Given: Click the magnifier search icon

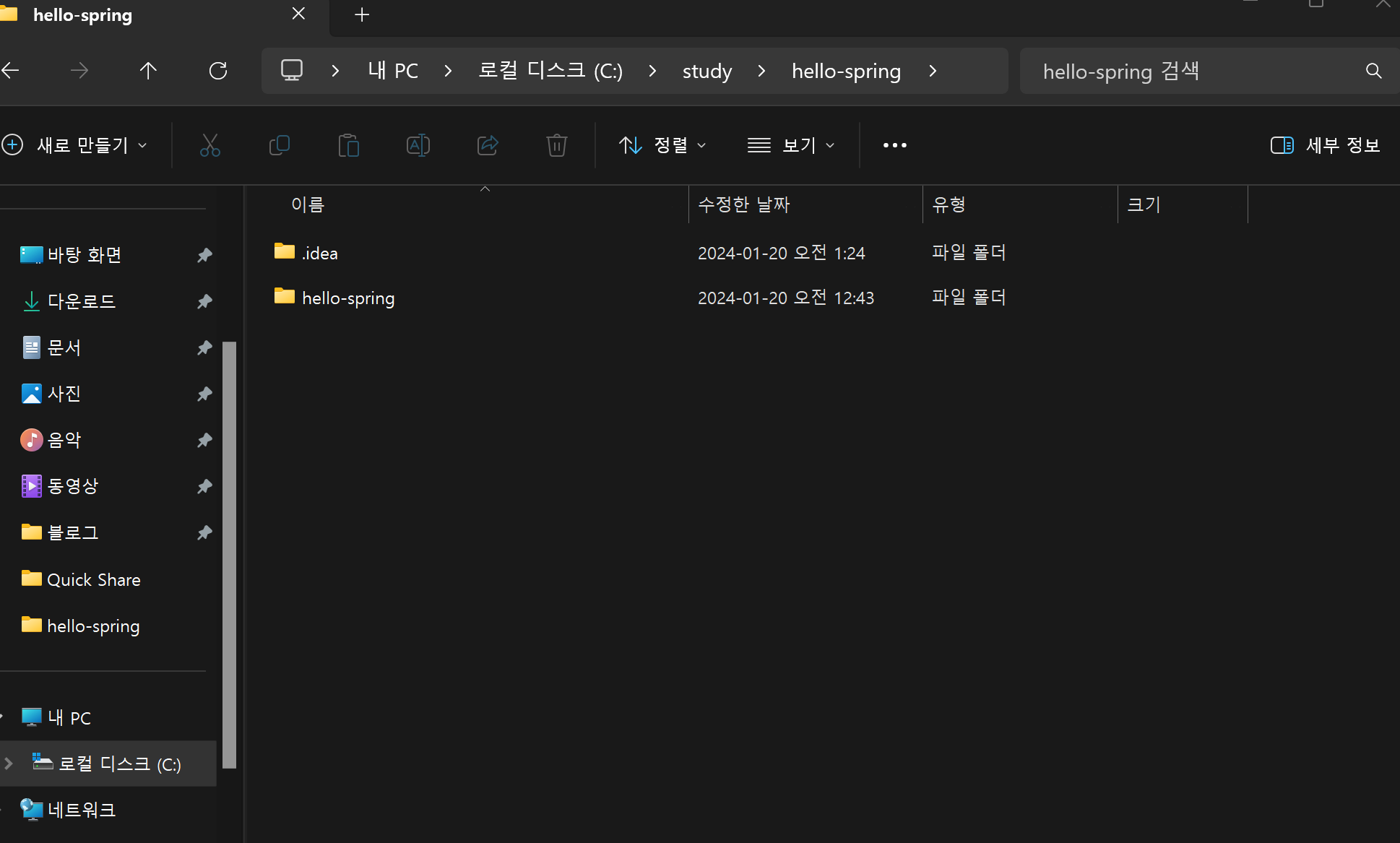Looking at the screenshot, I should coord(1374,71).
